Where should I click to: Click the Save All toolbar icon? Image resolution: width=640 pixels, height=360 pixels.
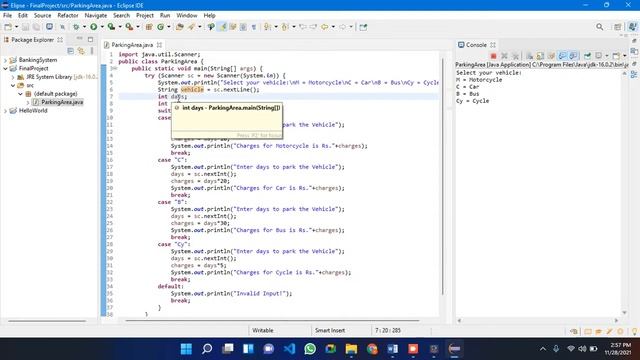[36, 27]
